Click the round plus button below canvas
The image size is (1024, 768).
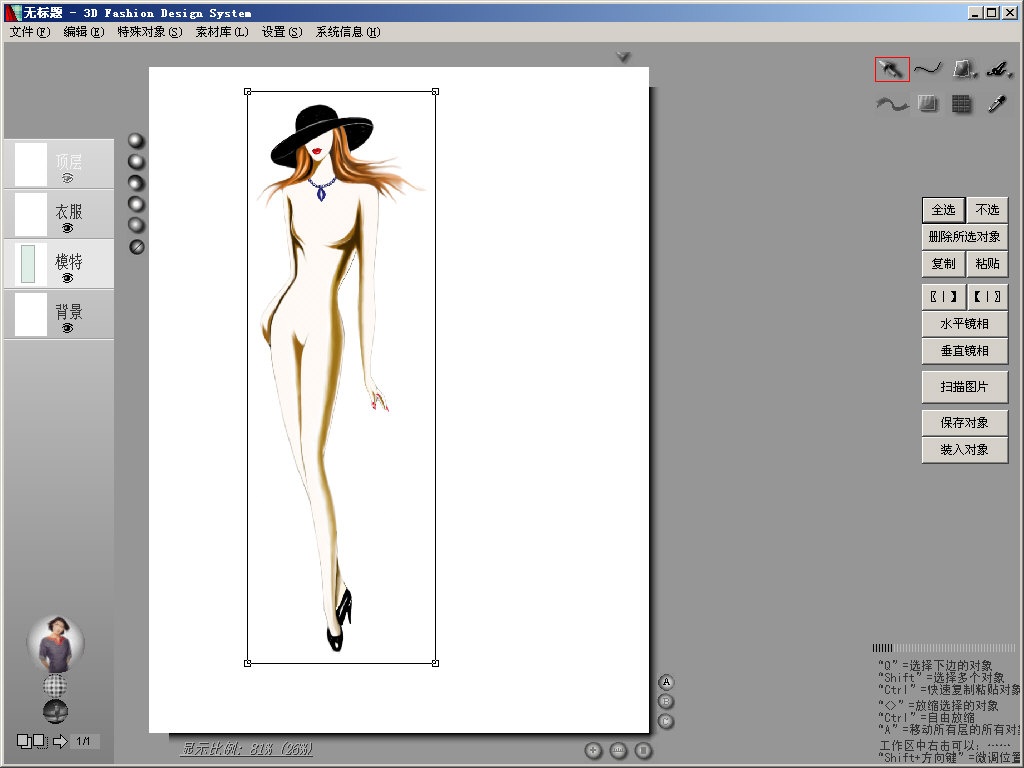pyautogui.click(x=593, y=750)
